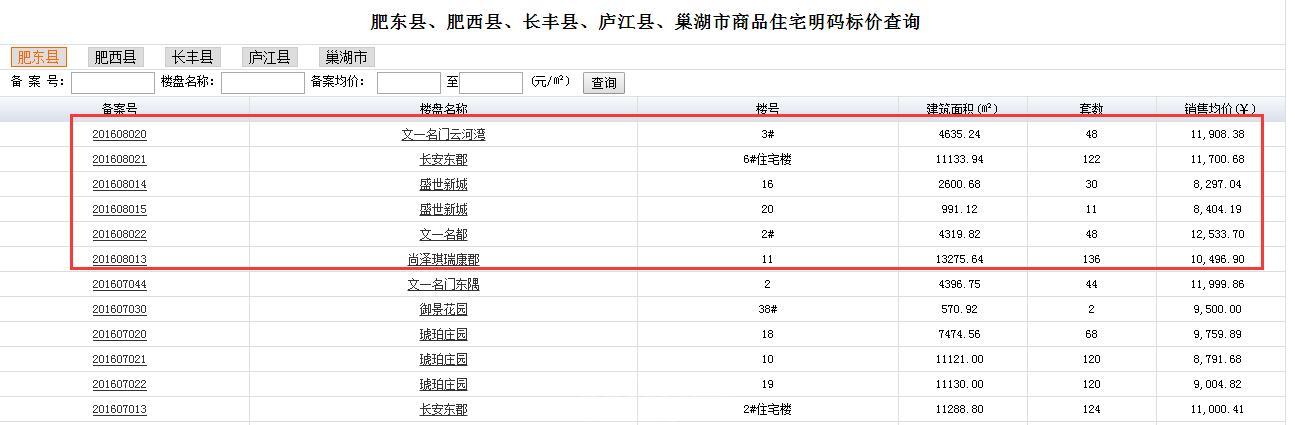Viewport: 1295px width, 425px height.
Task: Select the building number 6#住宅楼
Action: tap(767, 160)
